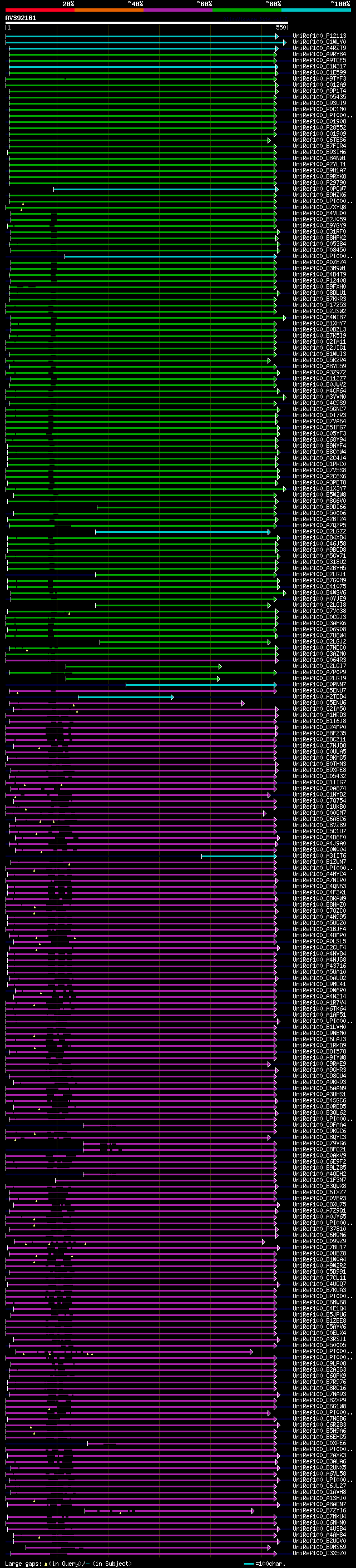Click the 550 query length value
Viewport: 356px width, 1568px height.
coord(281,28)
